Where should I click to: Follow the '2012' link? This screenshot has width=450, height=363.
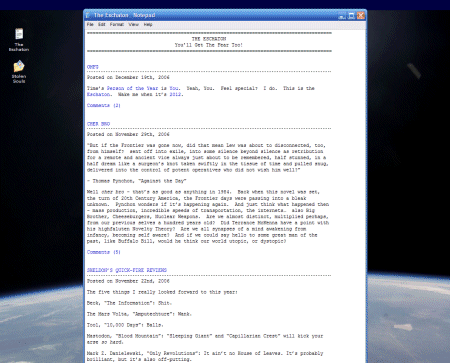click(175, 94)
